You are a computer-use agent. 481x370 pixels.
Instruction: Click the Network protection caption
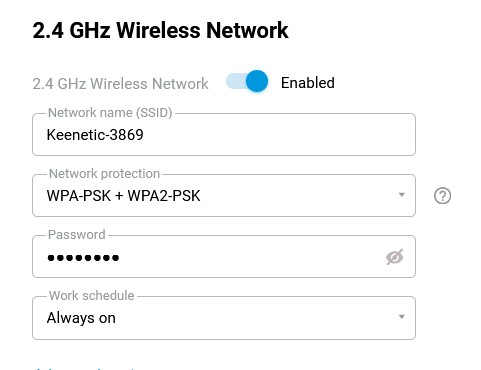[x=104, y=174]
